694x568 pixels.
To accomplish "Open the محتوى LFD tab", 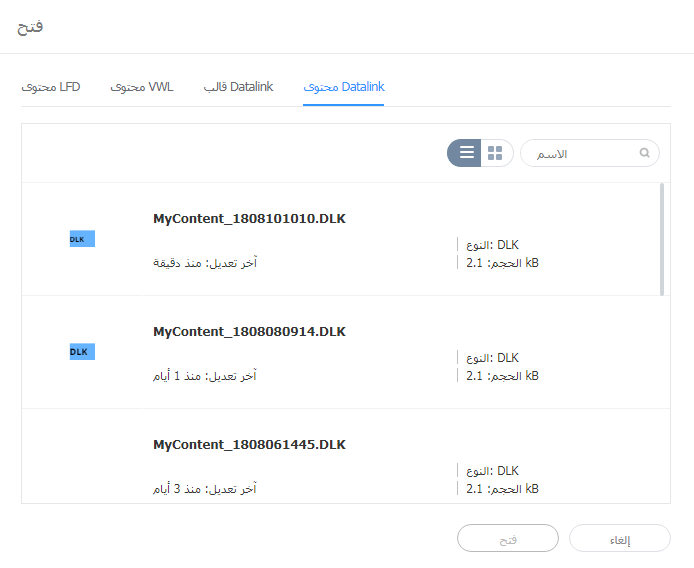I will click(51, 87).
